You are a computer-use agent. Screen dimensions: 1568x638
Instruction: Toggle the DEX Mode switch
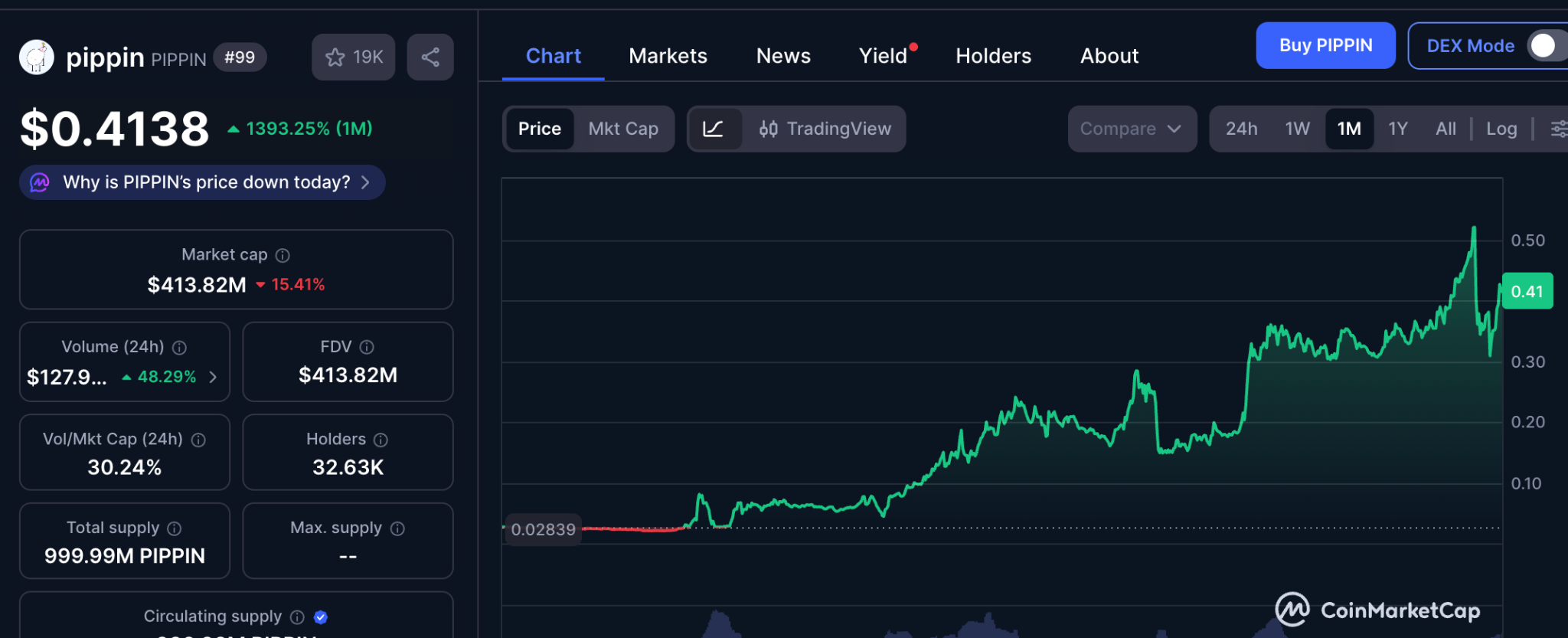(1547, 46)
